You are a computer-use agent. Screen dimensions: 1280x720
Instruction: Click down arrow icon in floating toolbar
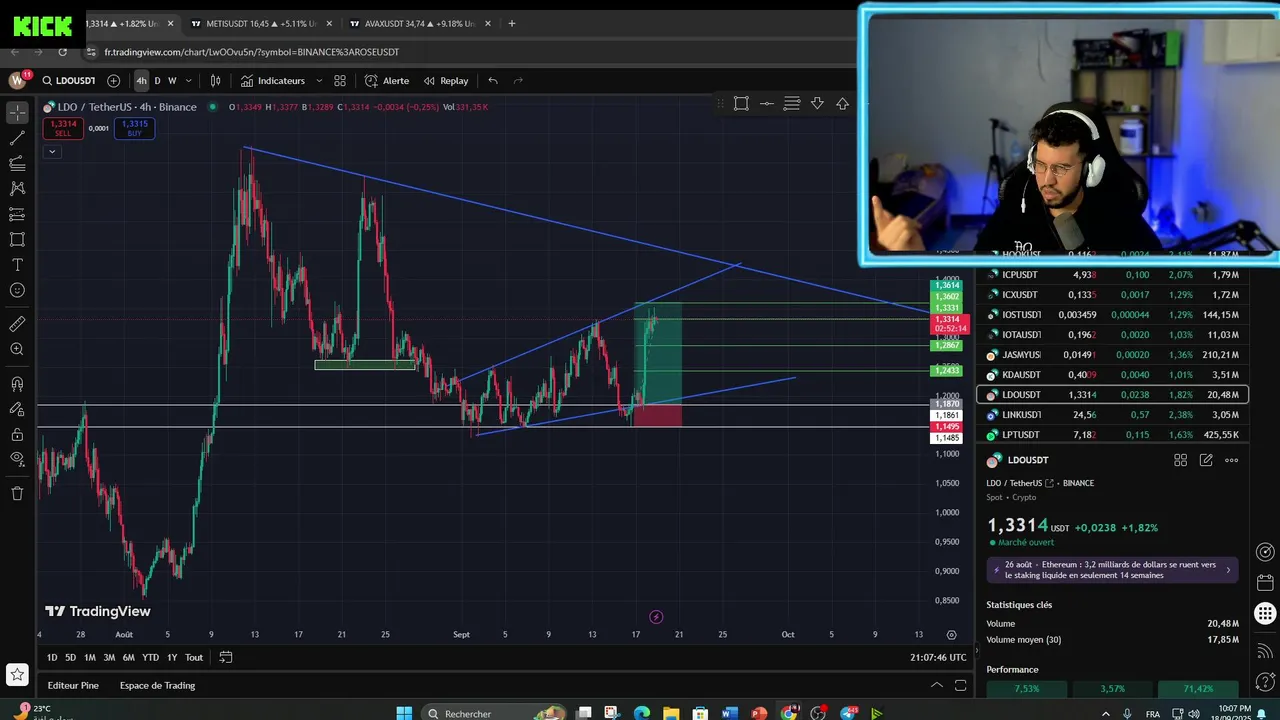817,103
